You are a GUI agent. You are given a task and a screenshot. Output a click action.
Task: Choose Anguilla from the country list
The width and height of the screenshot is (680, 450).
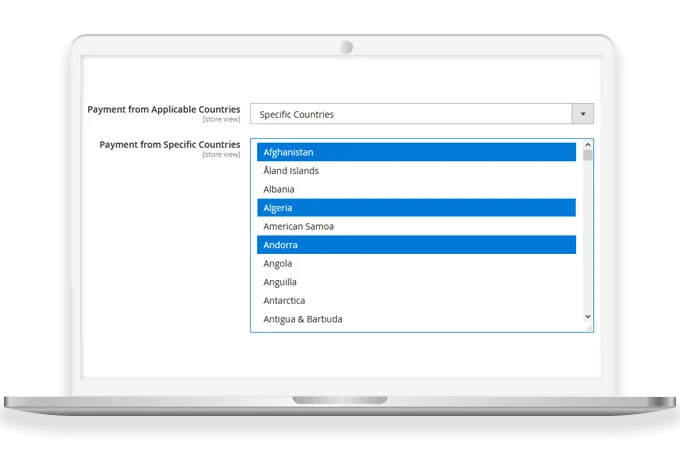(416, 282)
